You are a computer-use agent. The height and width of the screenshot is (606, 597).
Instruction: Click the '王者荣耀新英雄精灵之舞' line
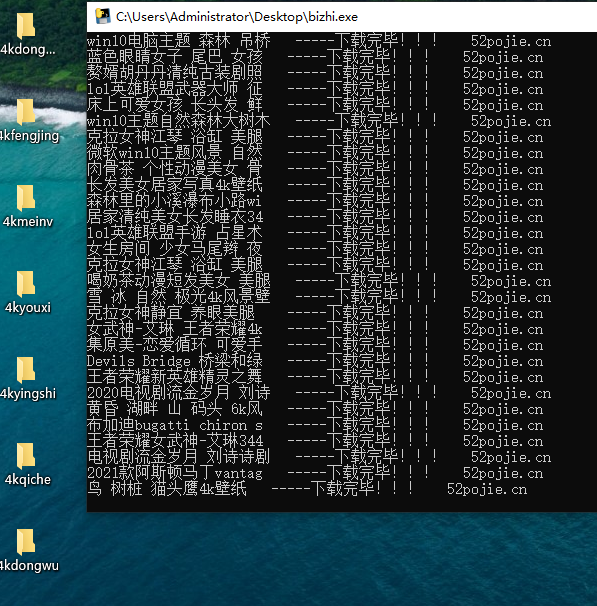(315, 377)
